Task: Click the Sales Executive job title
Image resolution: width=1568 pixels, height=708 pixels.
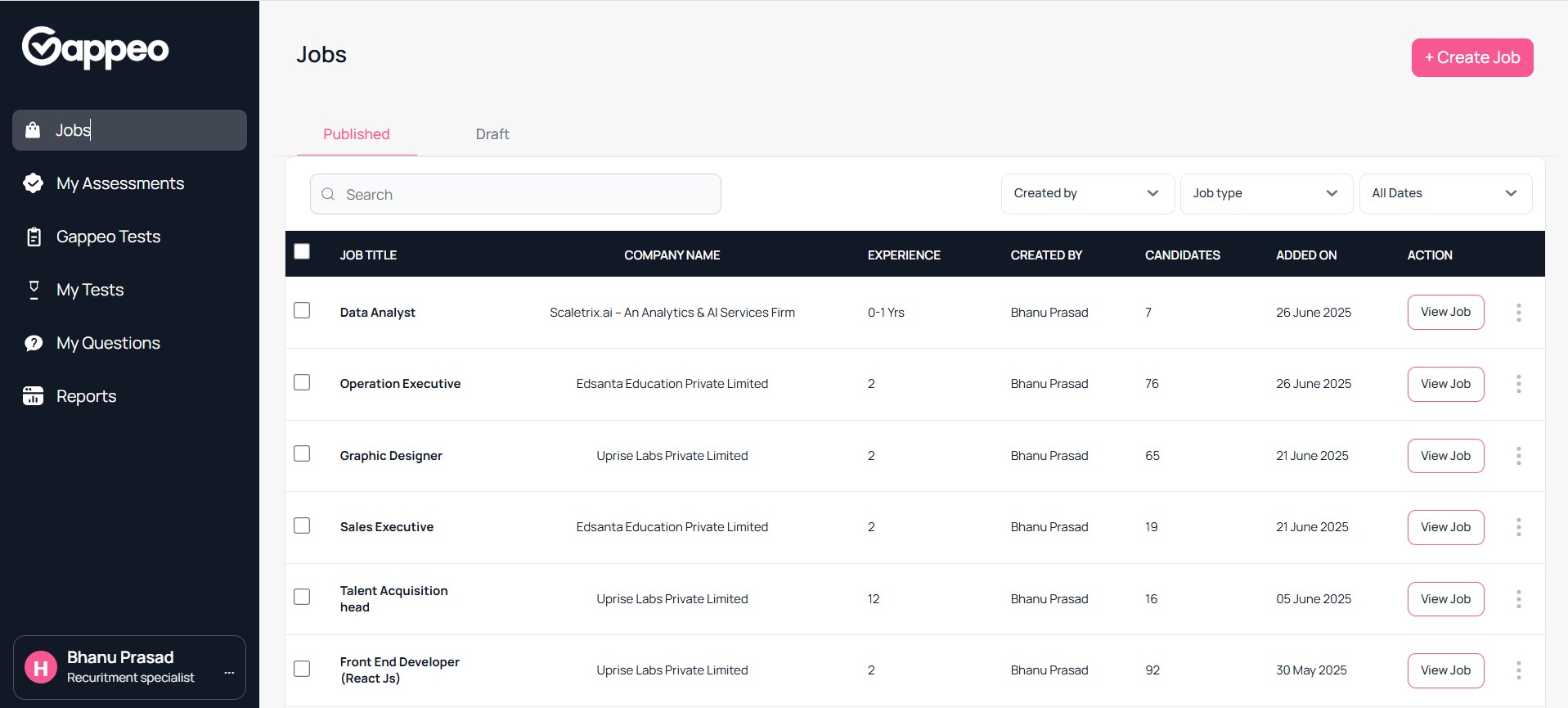Action: coord(387,527)
